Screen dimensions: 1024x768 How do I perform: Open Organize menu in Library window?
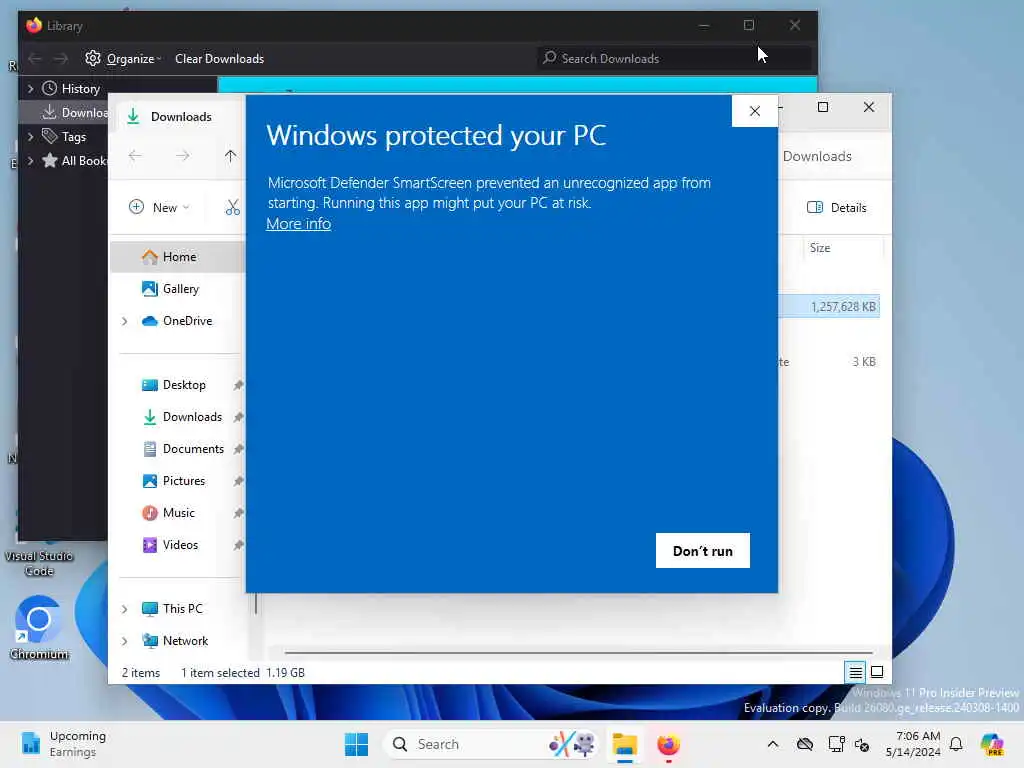(x=134, y=59)
